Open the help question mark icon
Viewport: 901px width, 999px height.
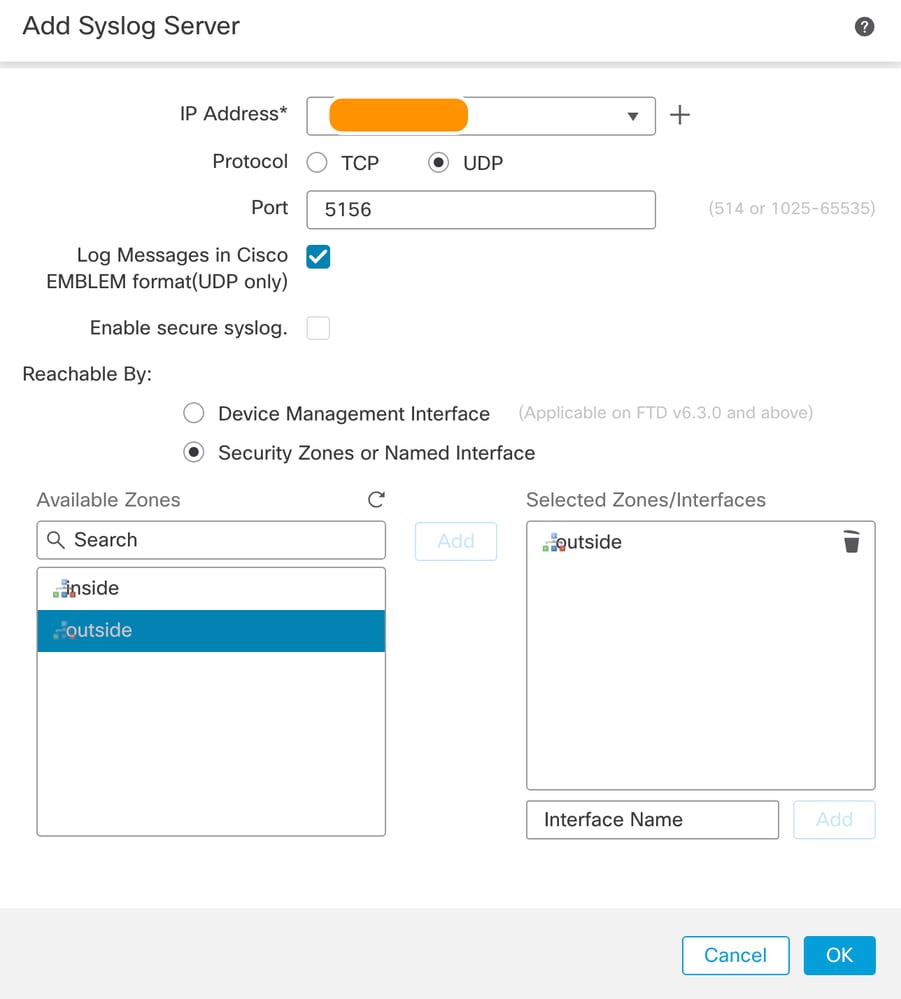[864, 27]
